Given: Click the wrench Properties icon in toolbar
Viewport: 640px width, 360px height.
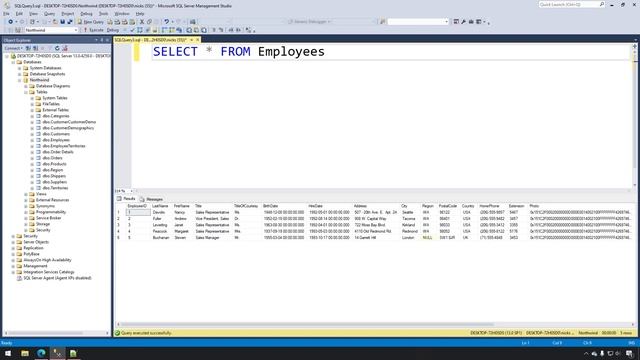Looking at the screenshot, I should coord(463,22).
